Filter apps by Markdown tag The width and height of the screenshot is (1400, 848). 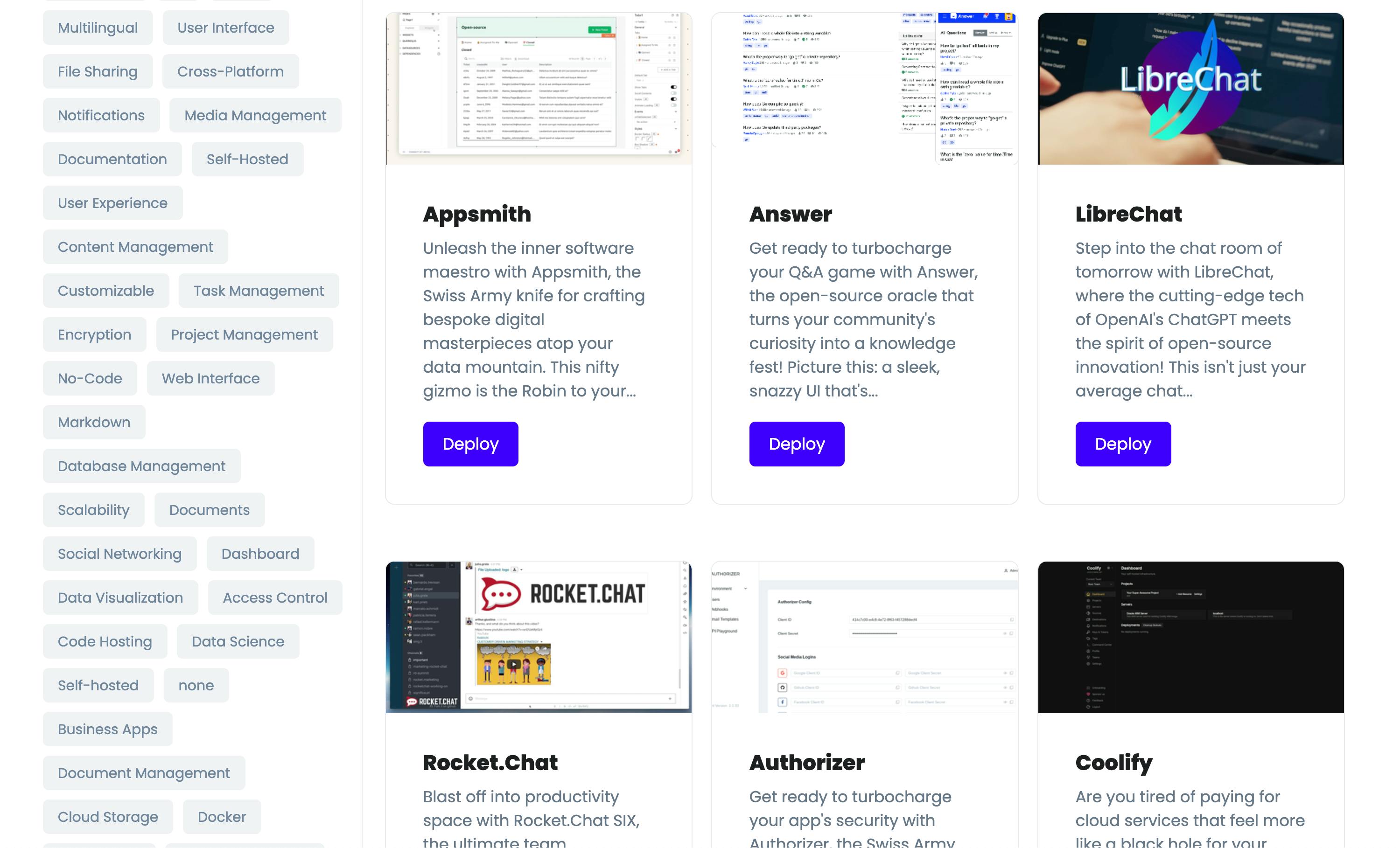[94, 422]
